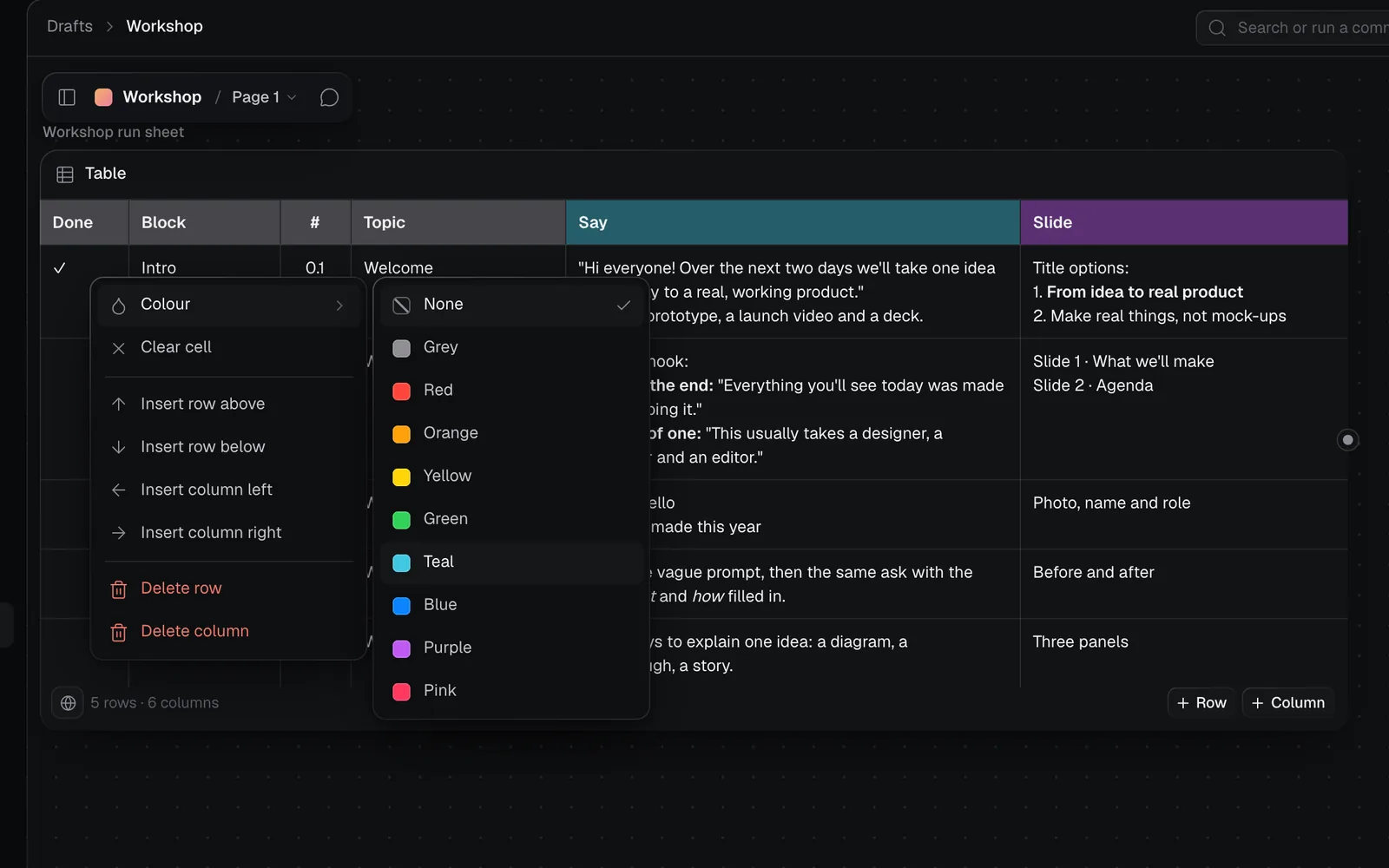The width and height of the screenshot is (1389, 868).
Task: Click the Workshop document colour icon
Action: tap(103, 97)
